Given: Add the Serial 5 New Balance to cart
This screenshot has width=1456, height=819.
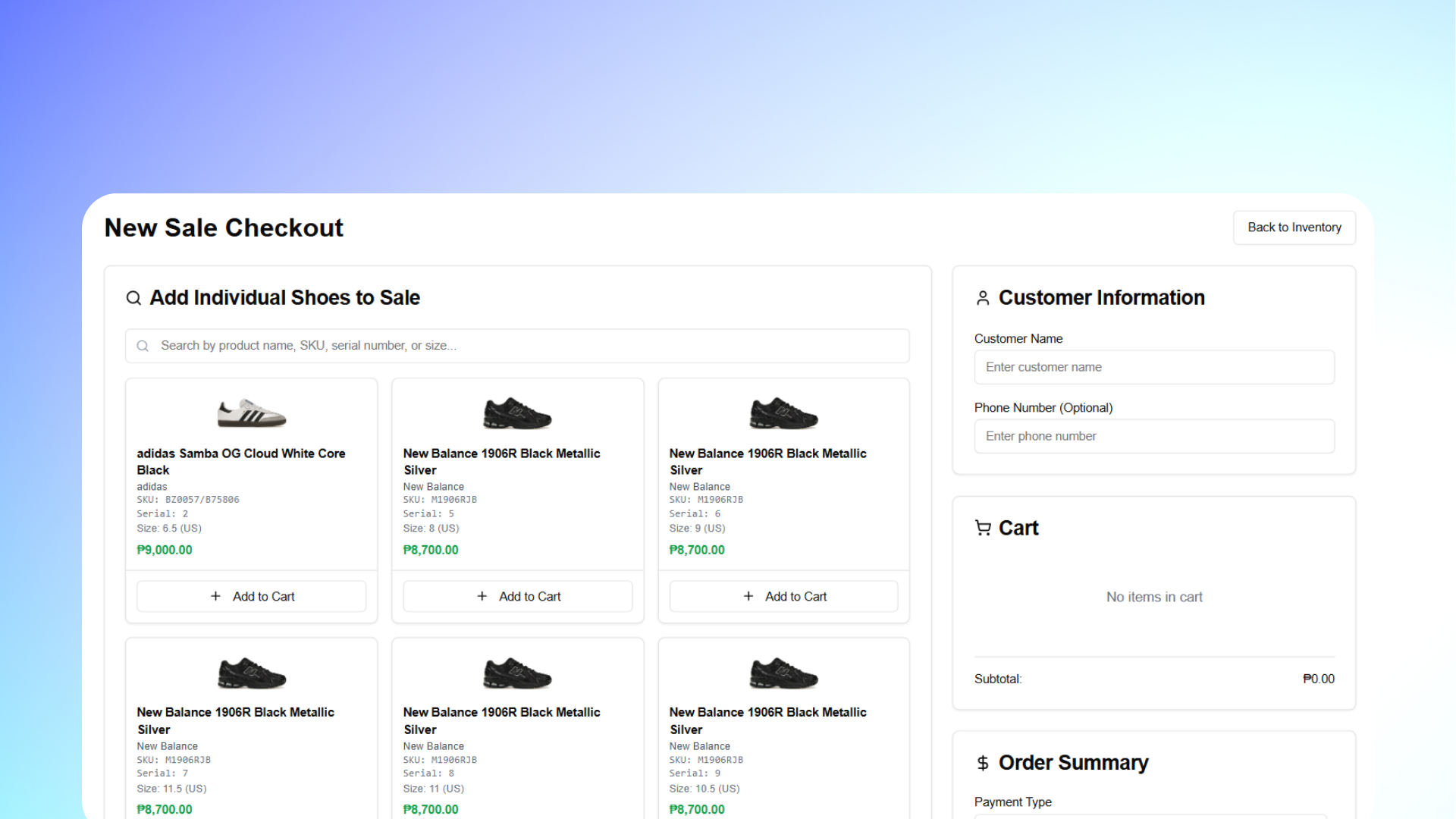Looking at the screenshot, I should (x=517, y=596).
